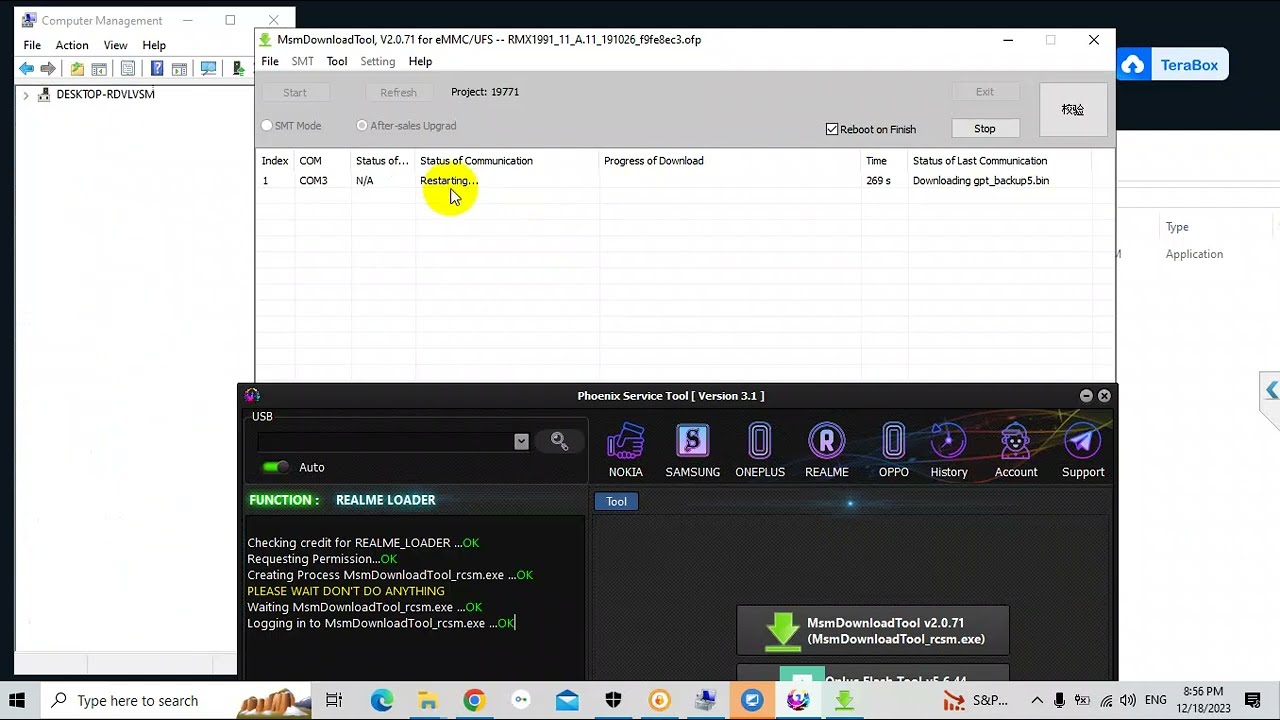
Task: Click the Windows Start button
Action: tap(17, 700)
